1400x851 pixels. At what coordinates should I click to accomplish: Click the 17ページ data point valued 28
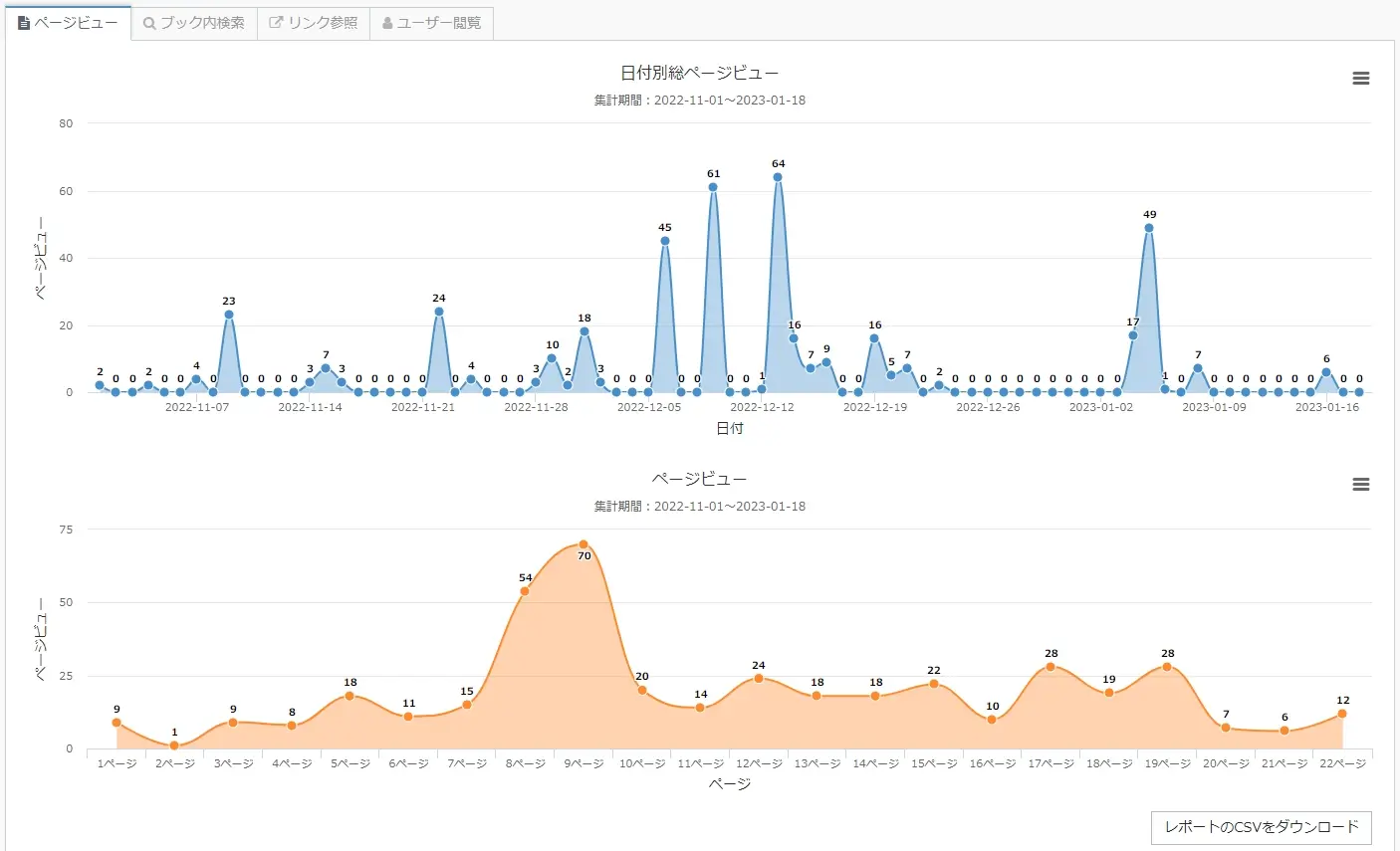coord(1050,667)
